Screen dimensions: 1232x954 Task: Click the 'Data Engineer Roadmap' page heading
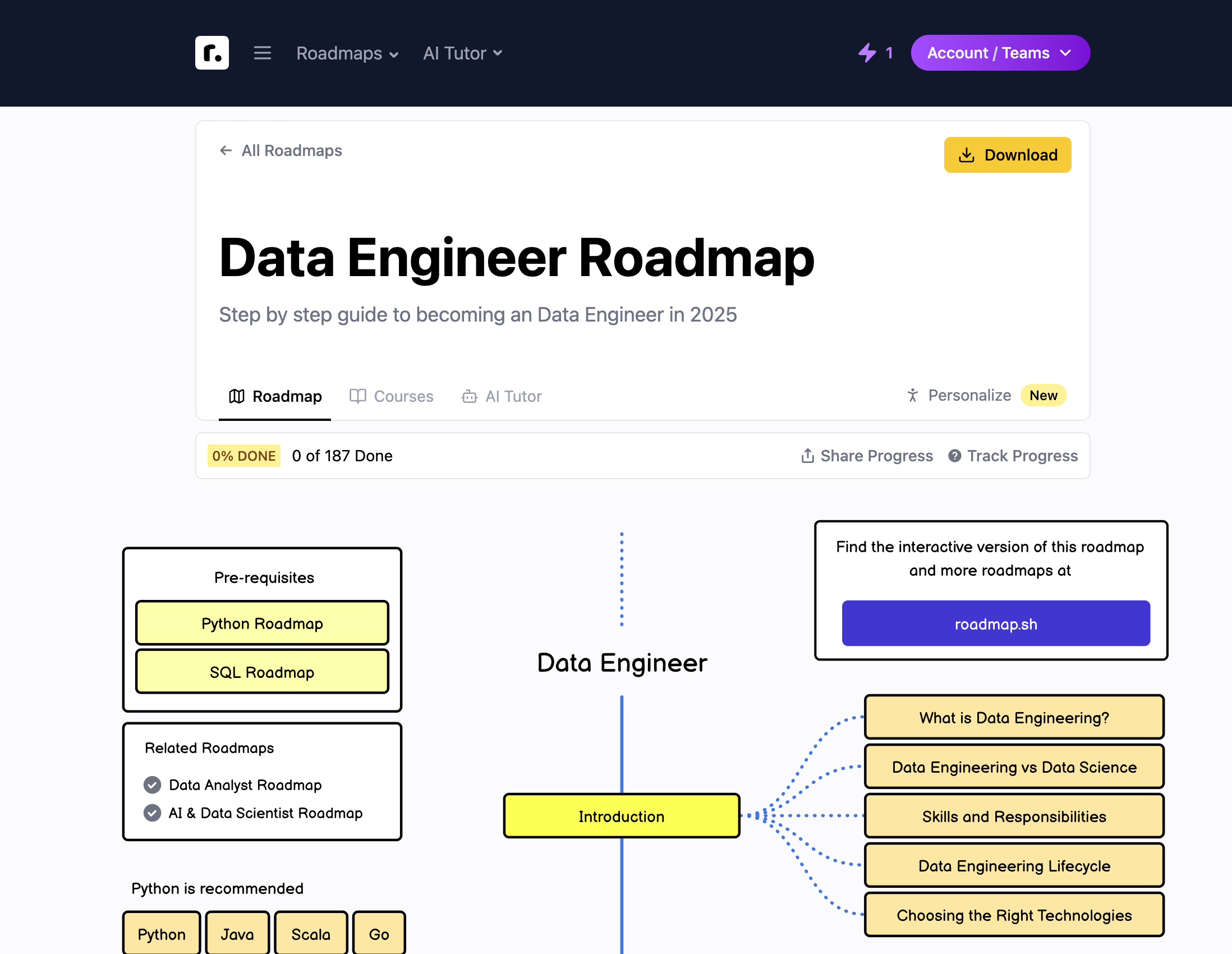pyautogui.click(x=517, y=258)
